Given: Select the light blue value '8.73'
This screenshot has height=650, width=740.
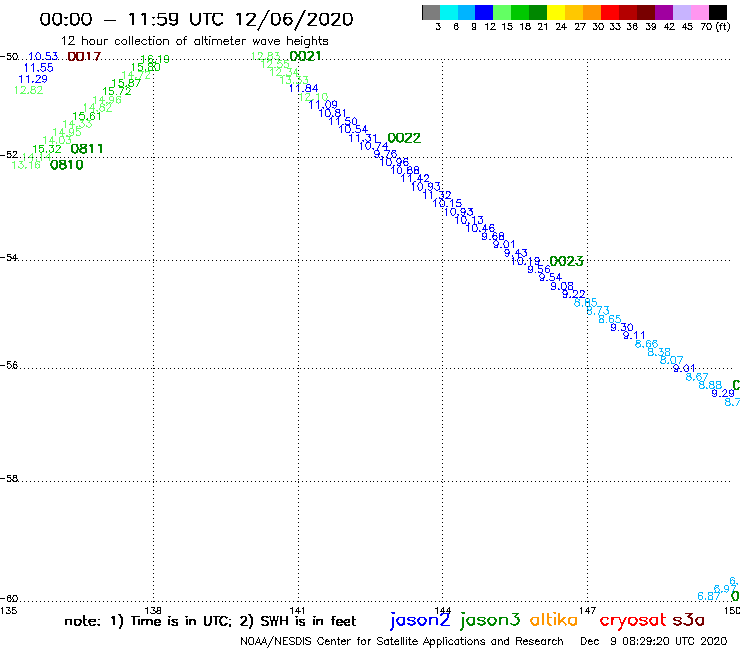Looking at the screenshot, I should point(598,311).
